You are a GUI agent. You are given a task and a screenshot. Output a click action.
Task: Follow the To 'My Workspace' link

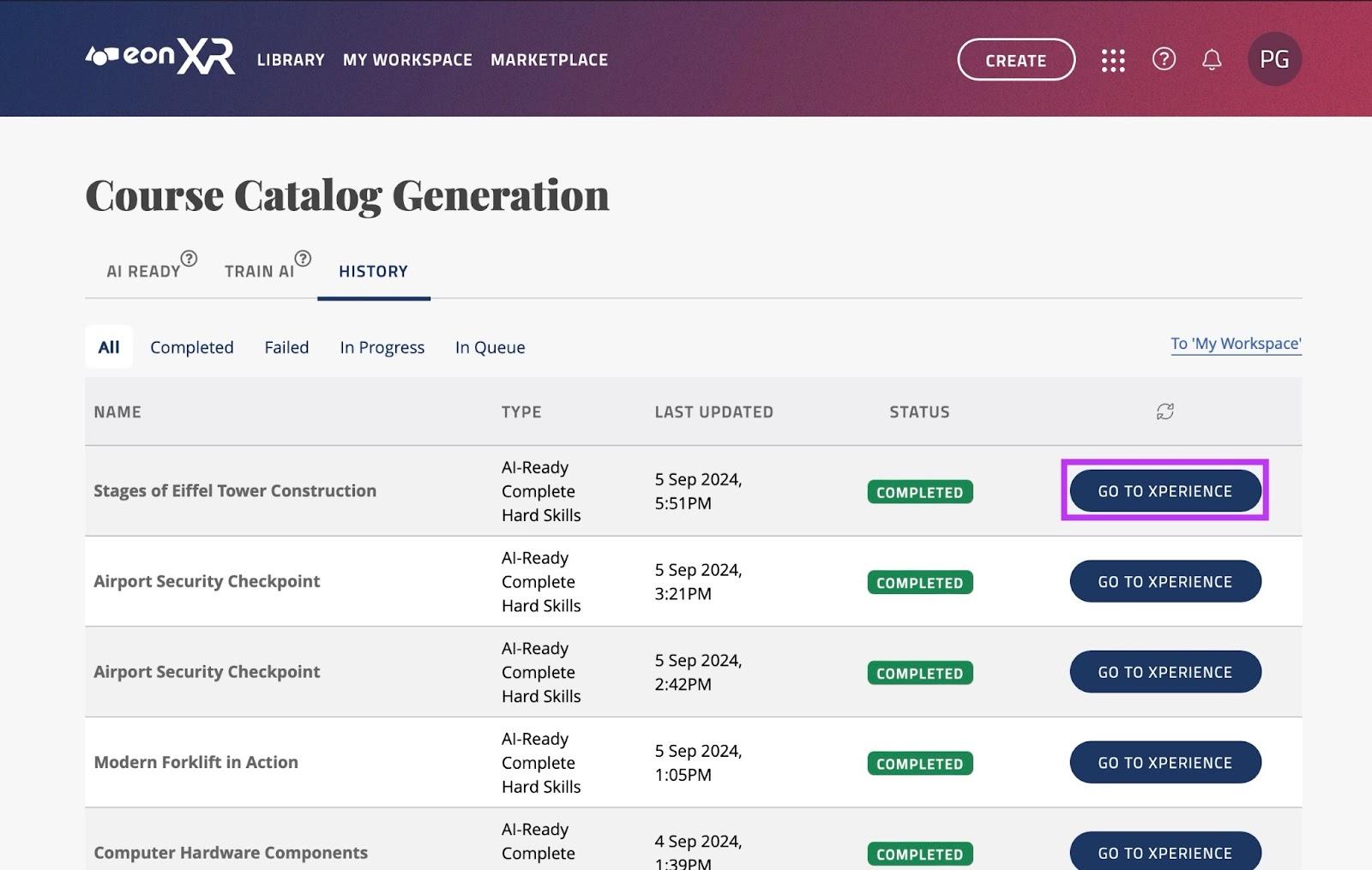point(1236,344)
